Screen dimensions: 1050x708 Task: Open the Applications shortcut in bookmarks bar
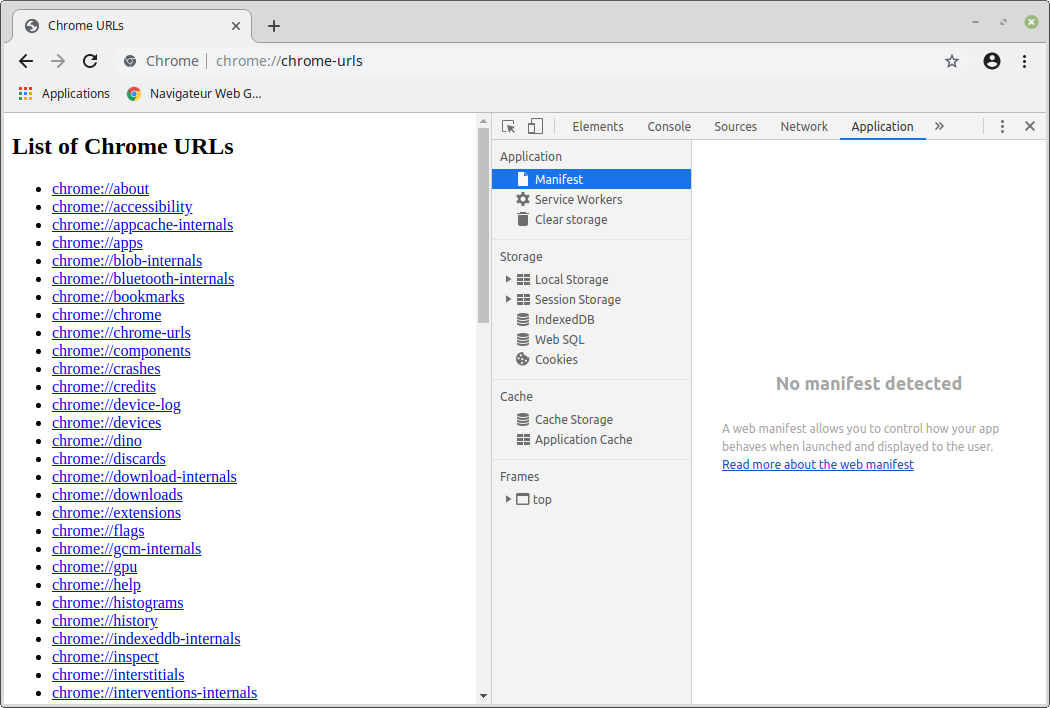(x=64, y=94)
